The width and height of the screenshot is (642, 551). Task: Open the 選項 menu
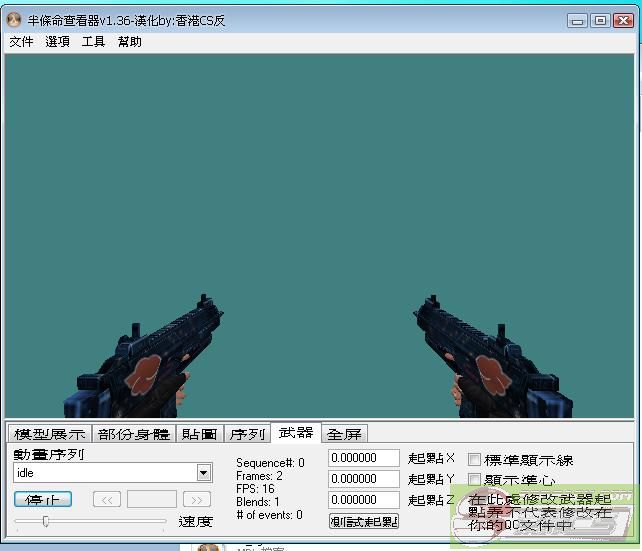tap(57, 42)
